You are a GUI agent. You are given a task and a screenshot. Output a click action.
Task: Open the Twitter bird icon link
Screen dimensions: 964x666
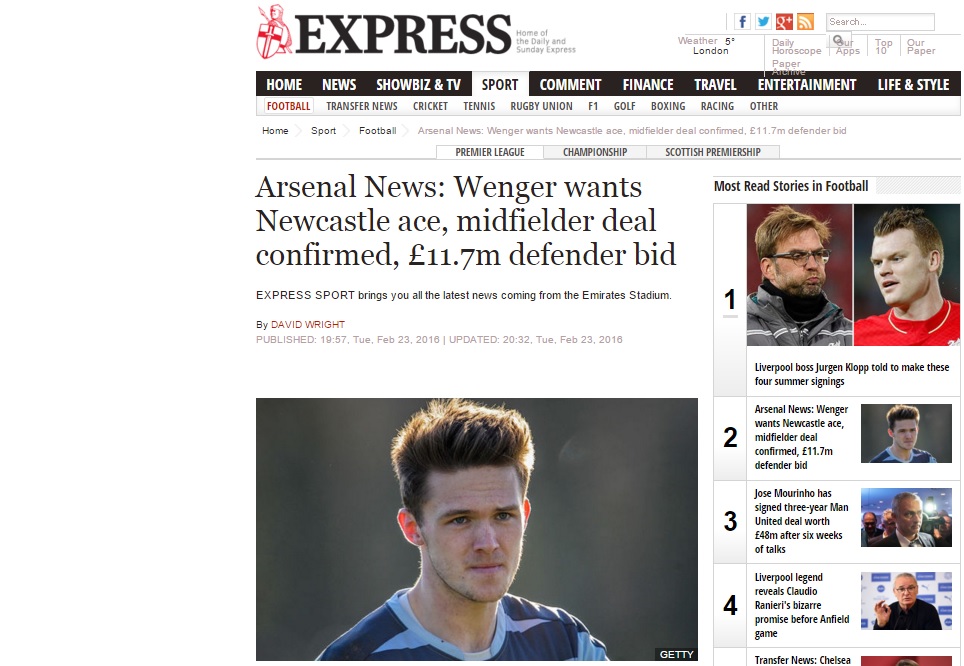pos(763,22)
